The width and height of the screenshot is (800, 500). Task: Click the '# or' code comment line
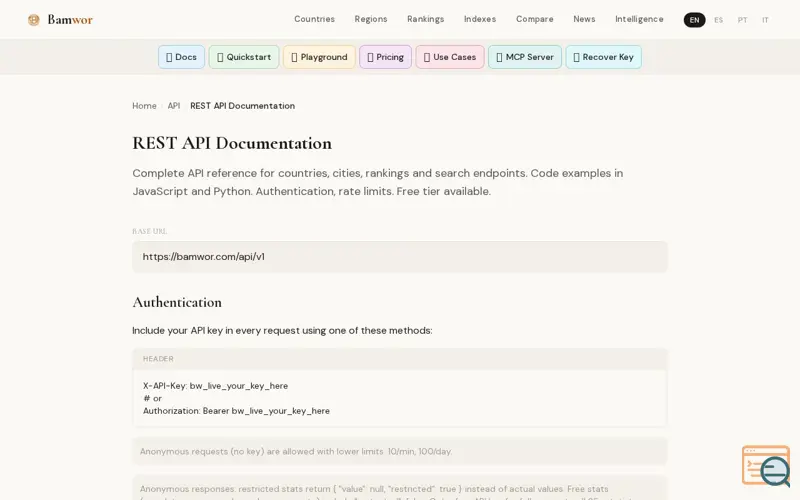click(152, 398)
